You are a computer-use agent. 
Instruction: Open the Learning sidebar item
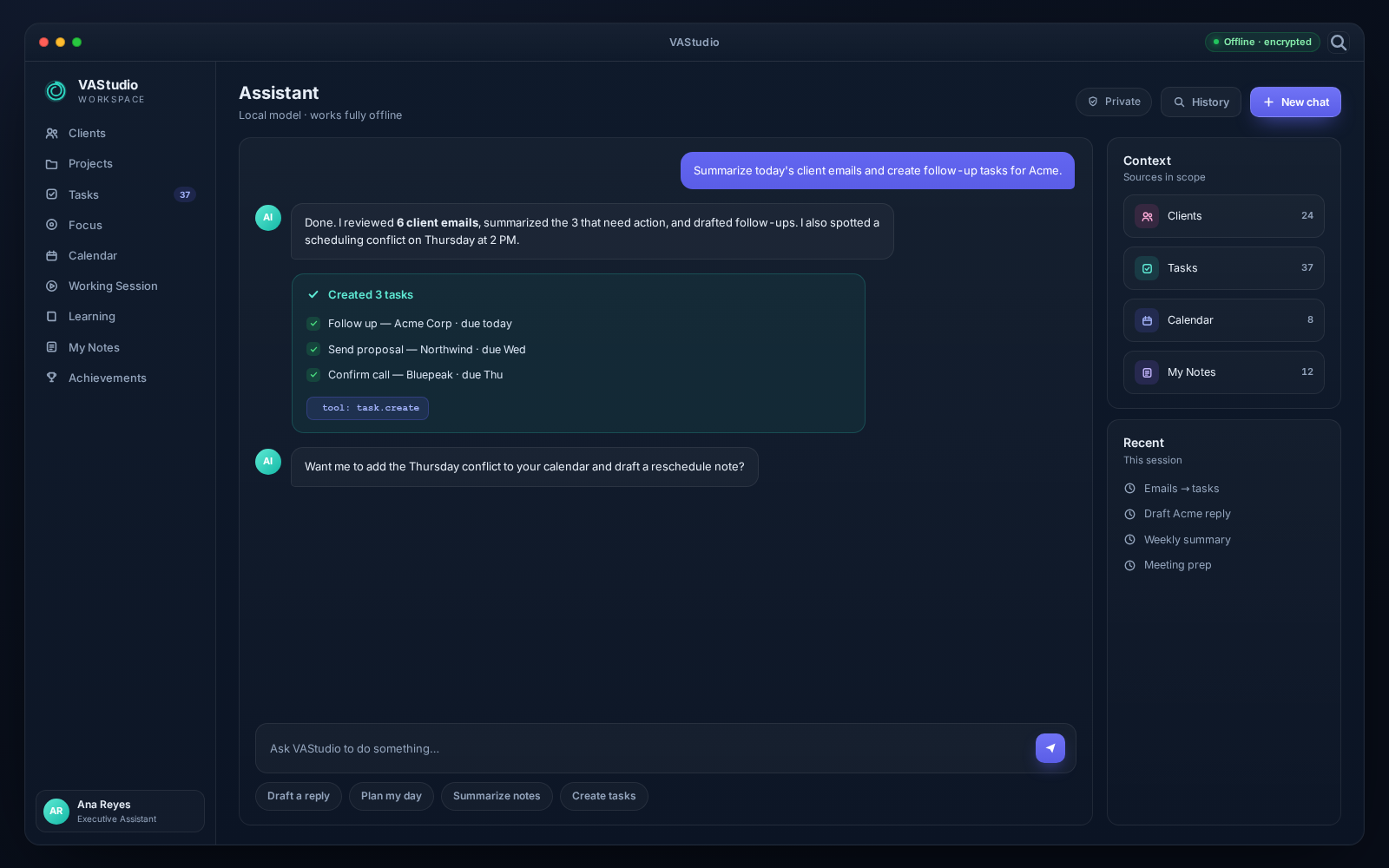click(121, 317)
